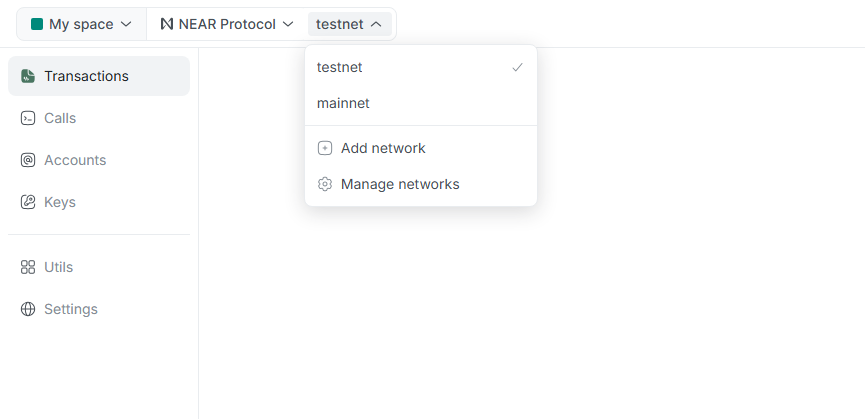Click the green My space color square
865x419 pixels.
(37, 24)
